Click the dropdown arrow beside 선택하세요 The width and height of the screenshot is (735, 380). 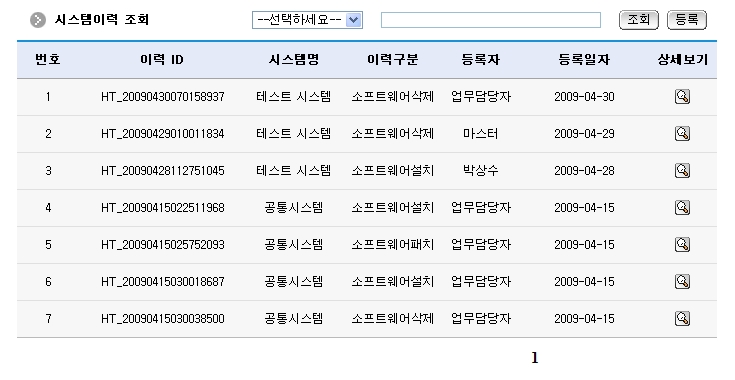353,20
